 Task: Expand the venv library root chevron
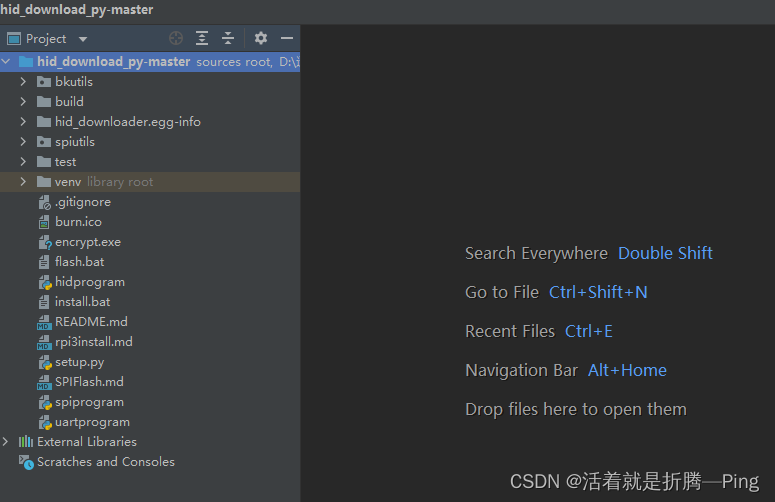point(23,182)
